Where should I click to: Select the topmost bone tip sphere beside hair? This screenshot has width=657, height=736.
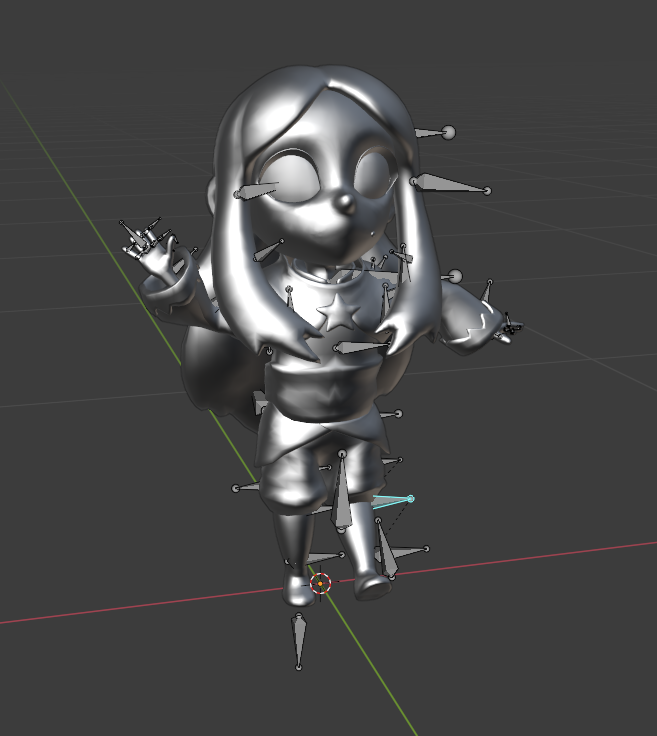[x=449, y=132]
